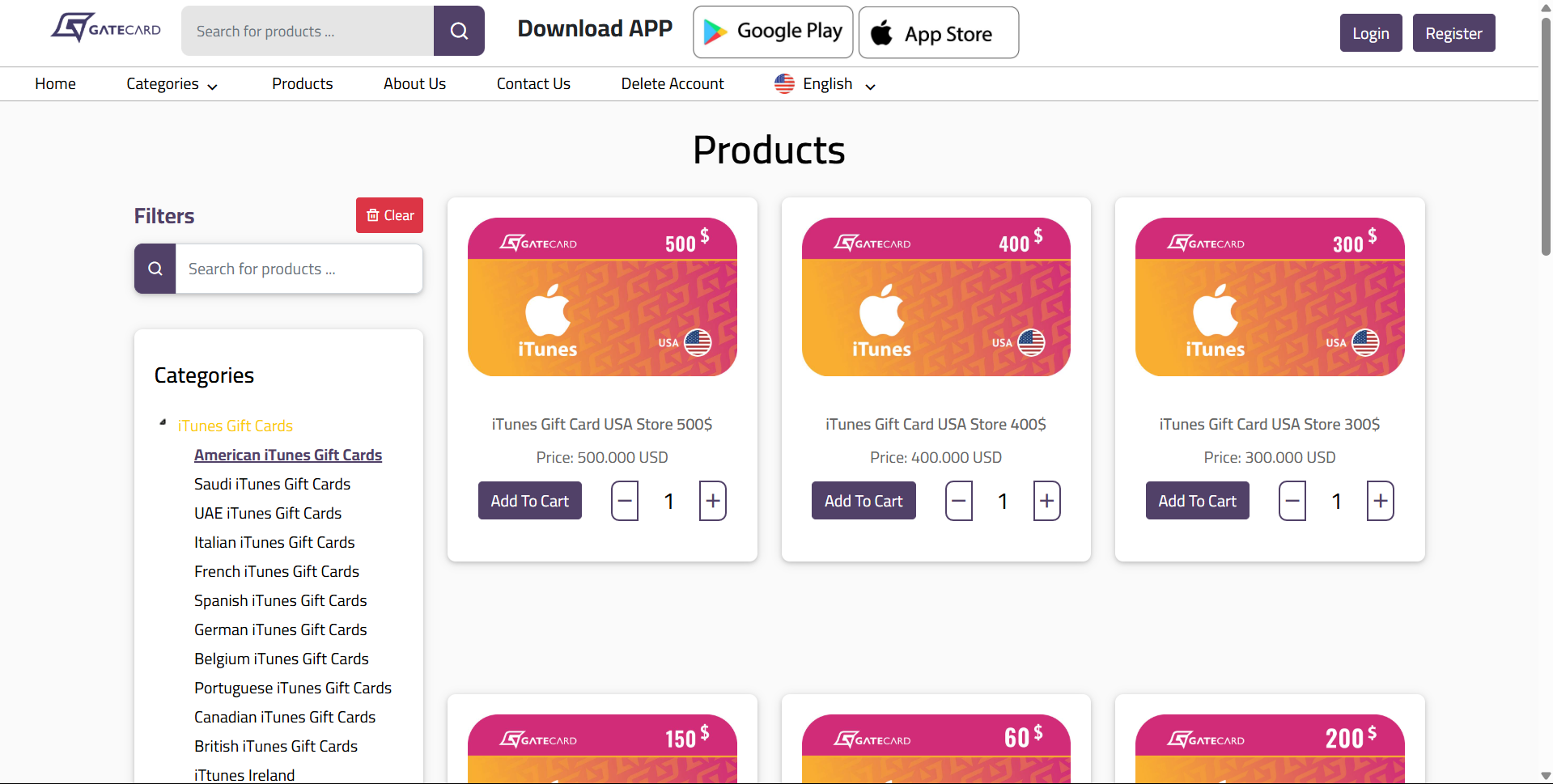The width and height of the screenshot is (1553, 784).
Task: Open the Delete Account page
Action: coord(673,84)
